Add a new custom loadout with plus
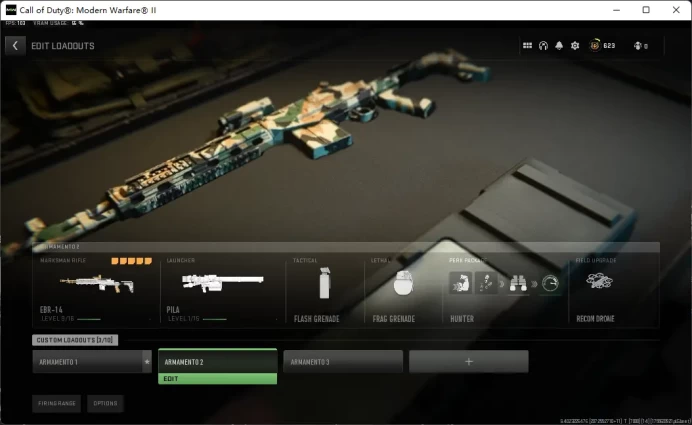692x425 pixels. click(469, 362)
